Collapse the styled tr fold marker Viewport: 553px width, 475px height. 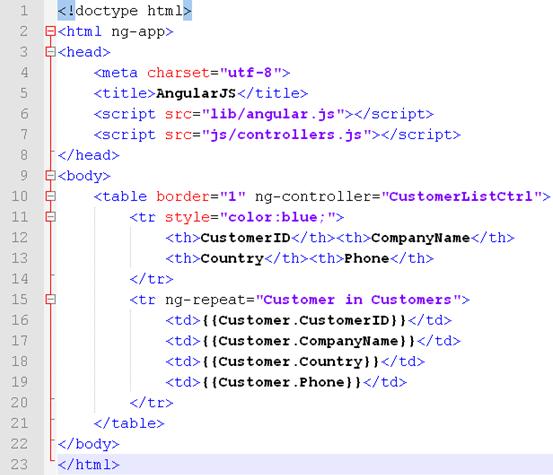(51, 217)
